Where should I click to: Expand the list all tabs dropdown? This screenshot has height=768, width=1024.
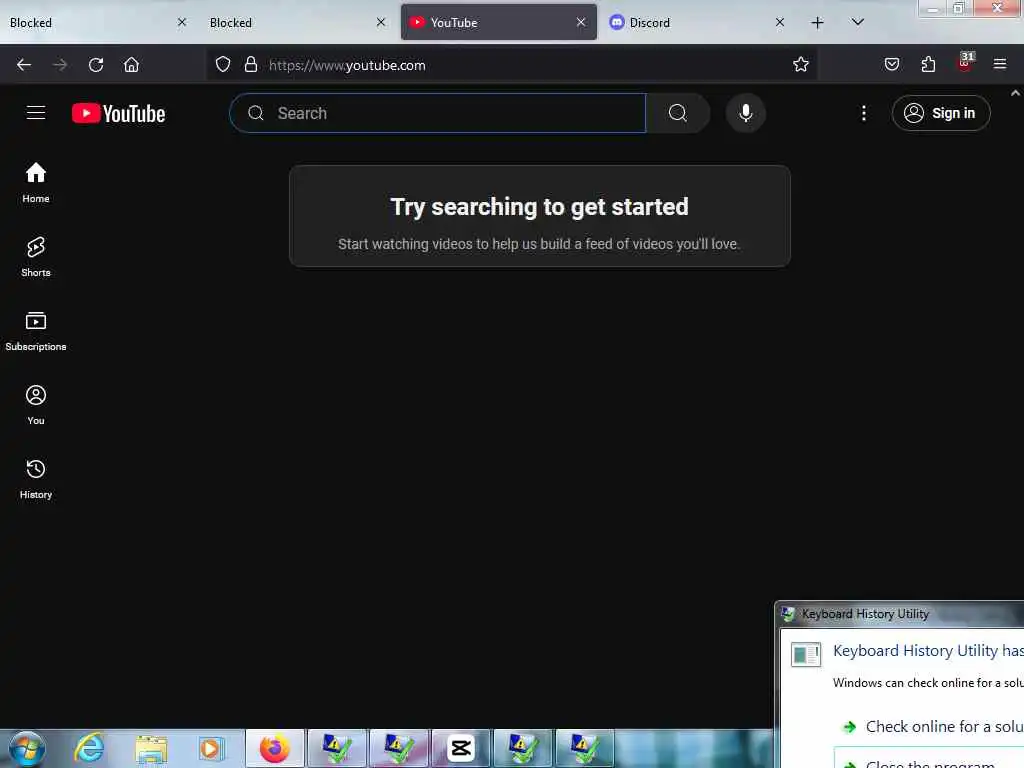[x=858, y=22]
